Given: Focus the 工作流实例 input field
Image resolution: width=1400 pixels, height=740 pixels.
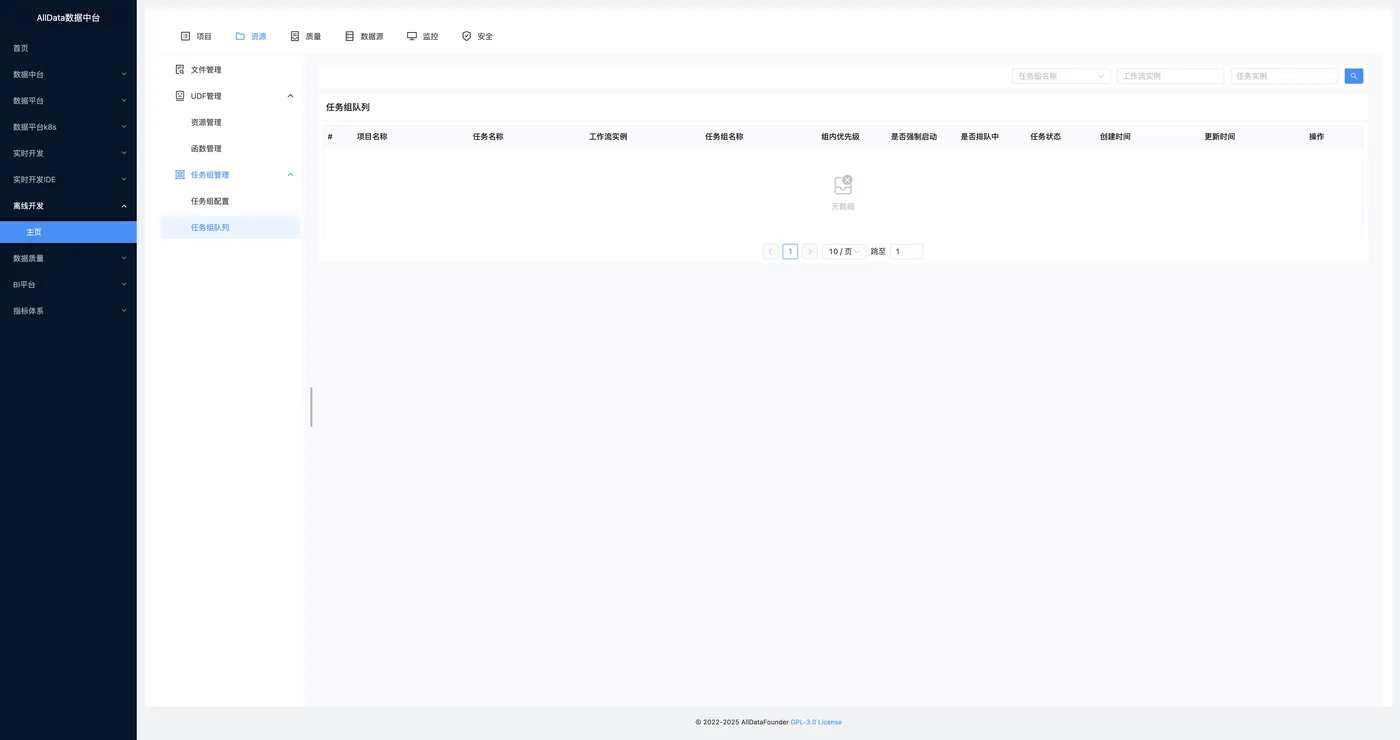Looking at the screenshot, I should [1170, 76].
